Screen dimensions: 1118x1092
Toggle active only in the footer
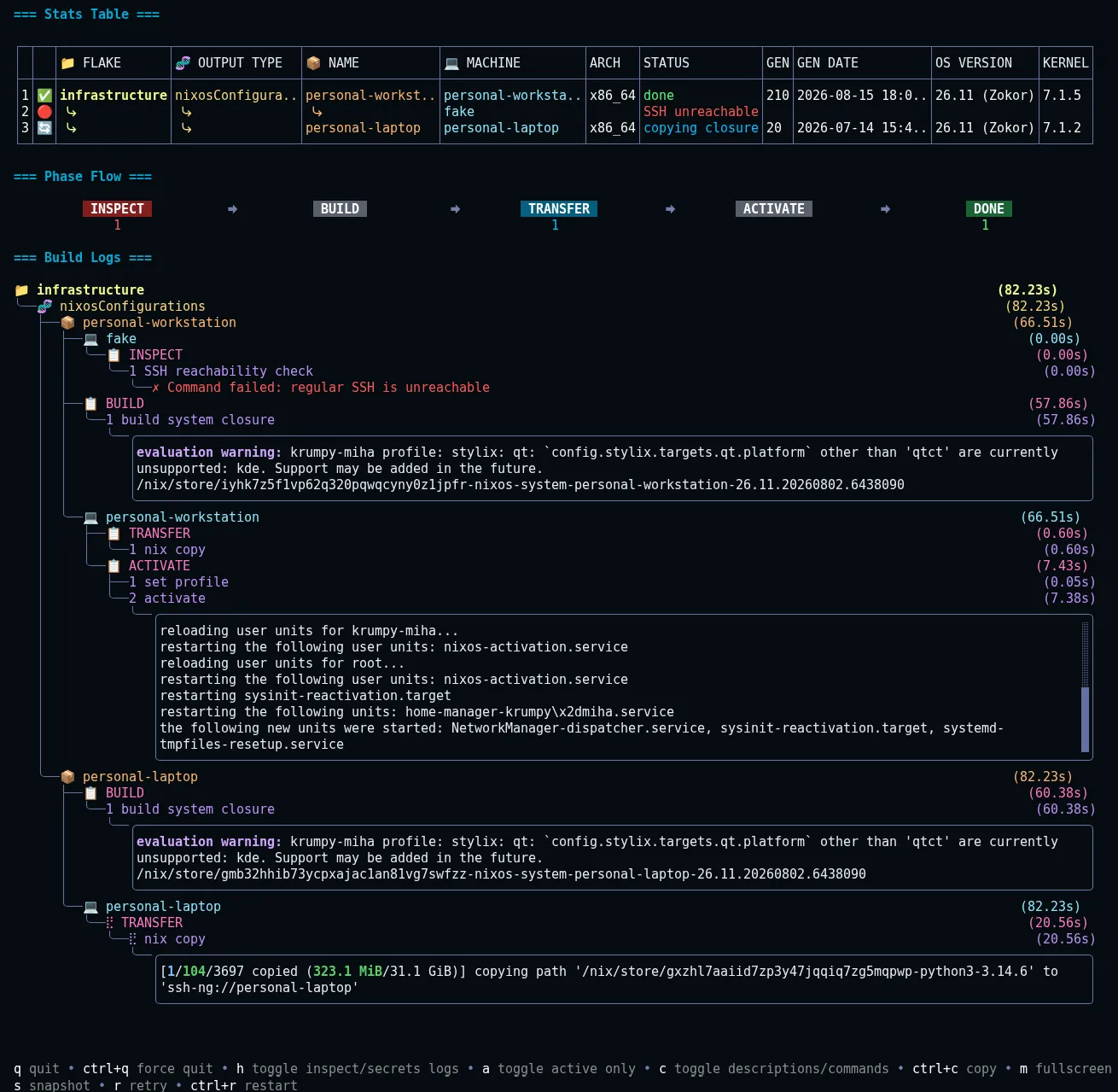[x=559, y=1069]
